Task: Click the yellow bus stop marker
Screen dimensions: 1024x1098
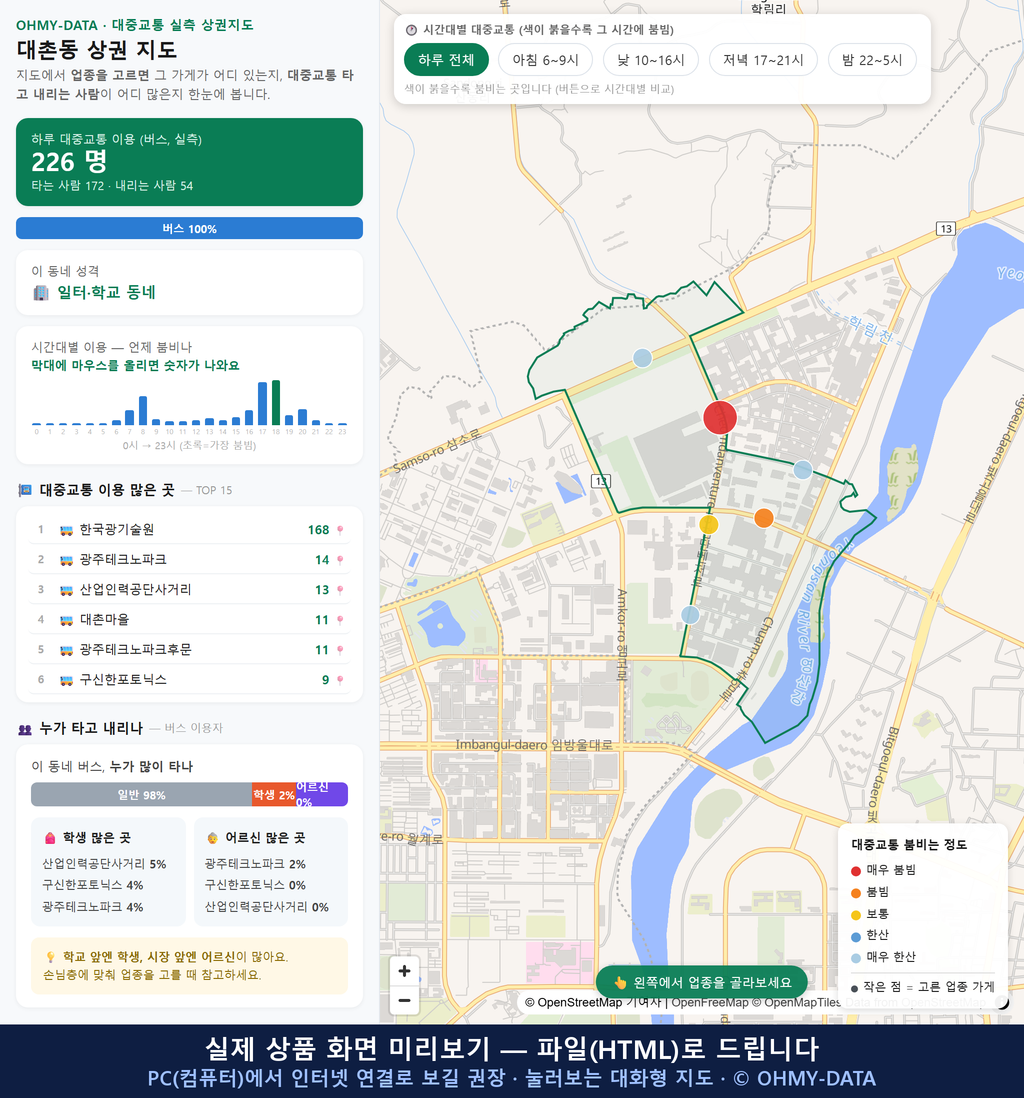Action: 709,524
